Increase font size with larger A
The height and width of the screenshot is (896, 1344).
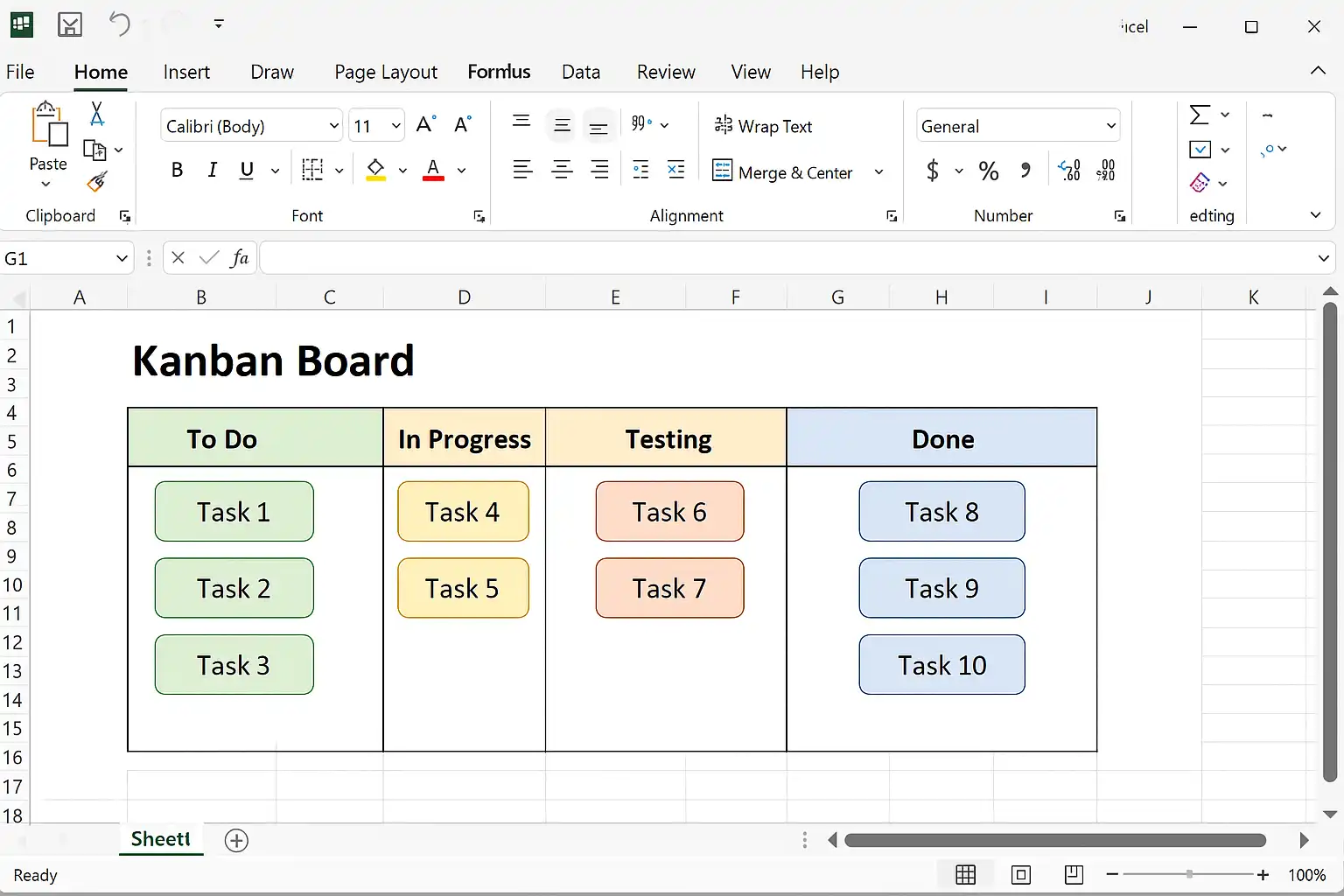point(426,125)
